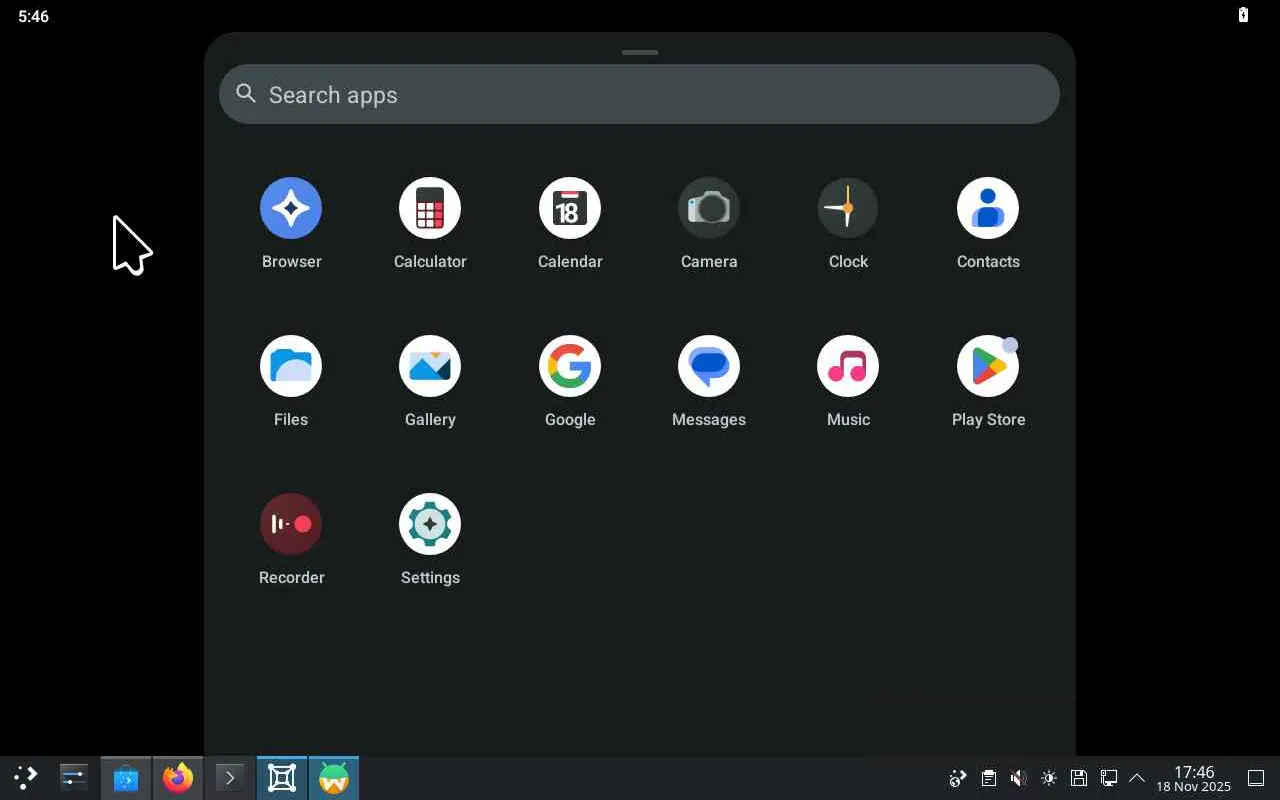This screenshot has height=800, width=1280.
Task: Open the Konsole terminal from taskbar
Action: pyautogui.click(x=230, y=778)
